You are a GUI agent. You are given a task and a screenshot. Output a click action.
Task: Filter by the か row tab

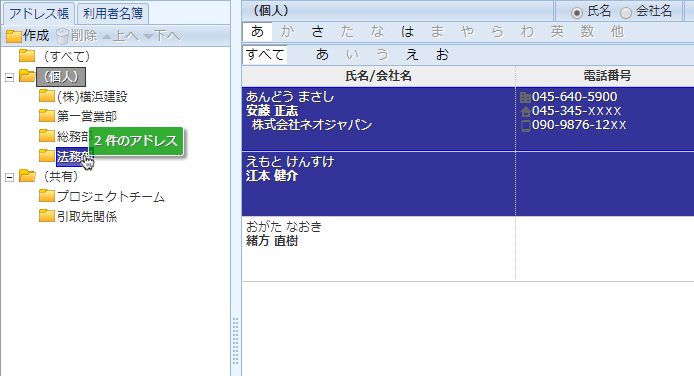point(287,31)
